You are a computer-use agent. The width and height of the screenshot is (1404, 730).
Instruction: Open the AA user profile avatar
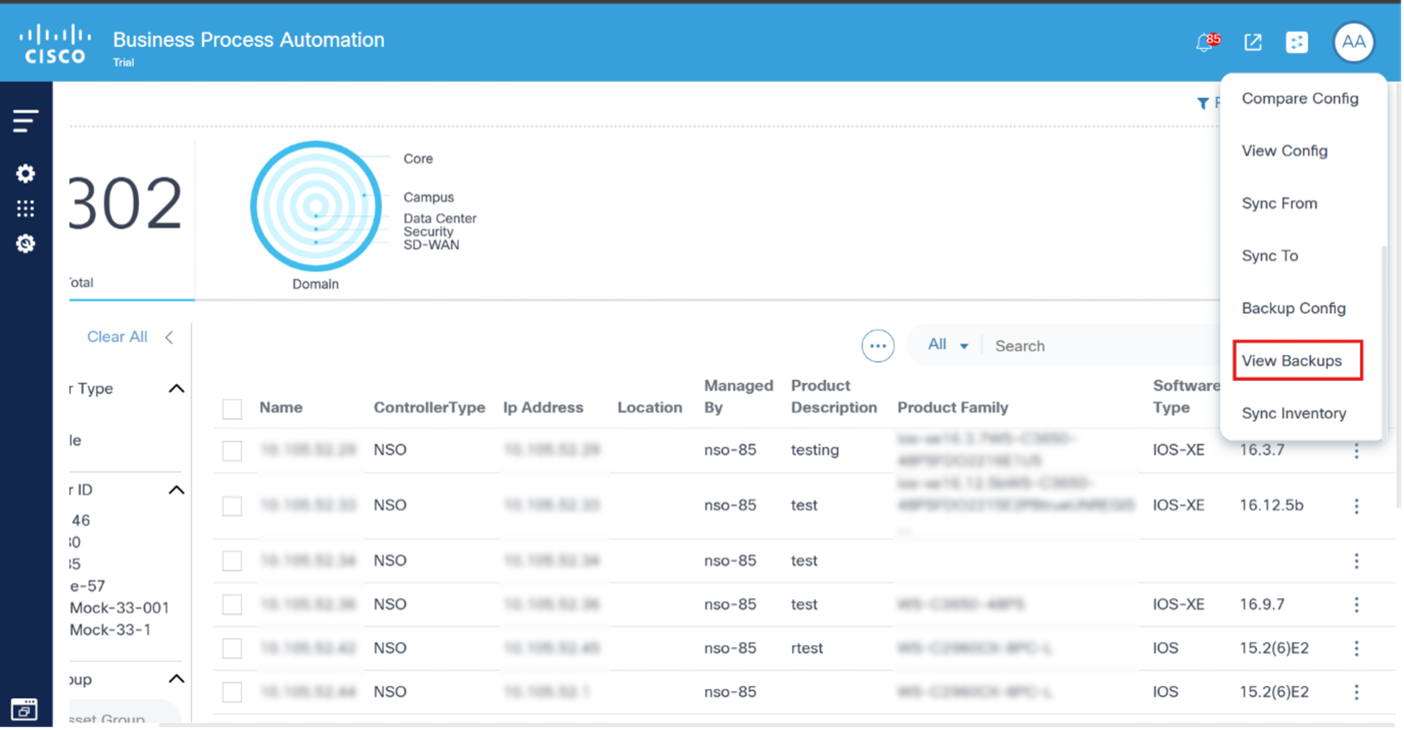point(1353,42)
